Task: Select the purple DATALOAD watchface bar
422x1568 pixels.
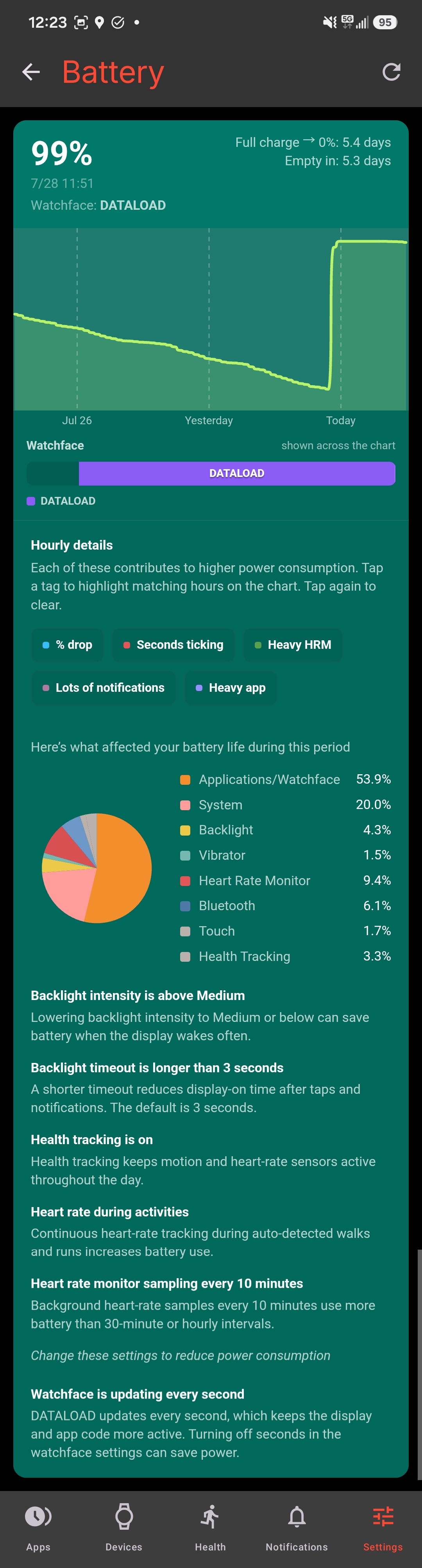Action: [x=237, y=473]
